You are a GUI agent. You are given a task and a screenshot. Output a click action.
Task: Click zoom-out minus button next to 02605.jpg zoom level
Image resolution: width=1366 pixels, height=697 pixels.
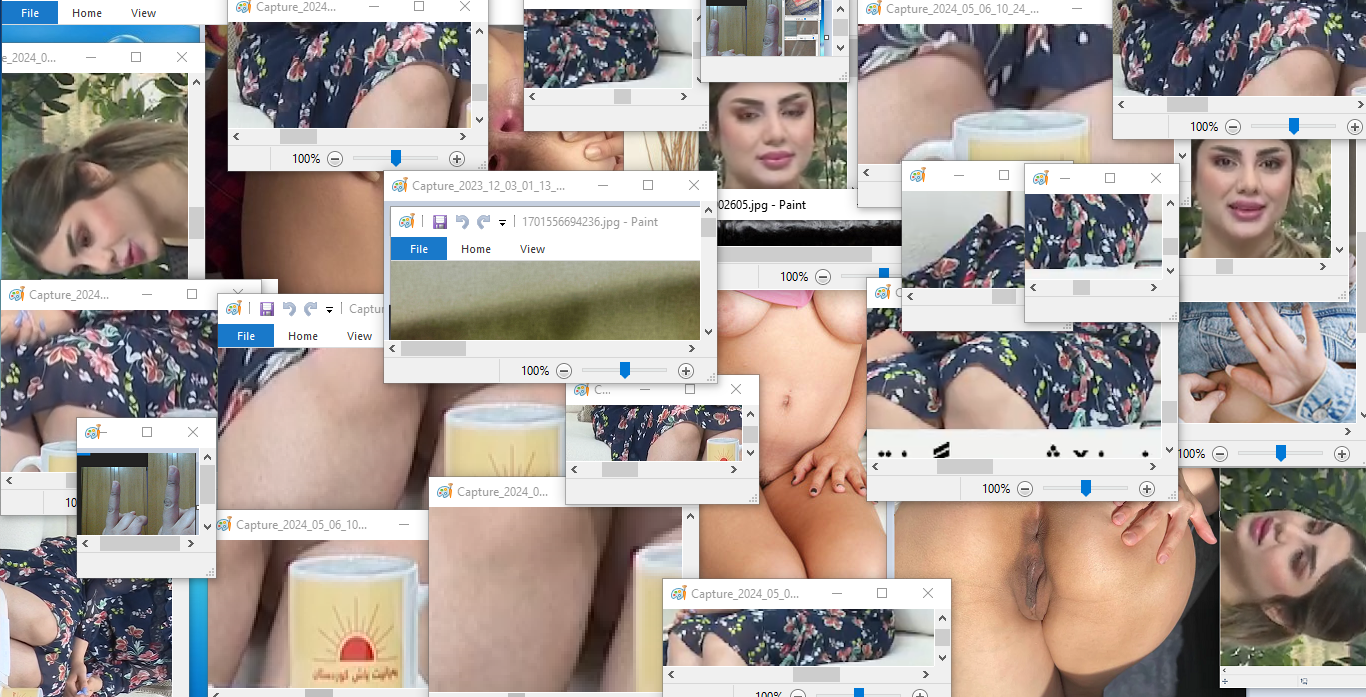[x=823, y=277]
